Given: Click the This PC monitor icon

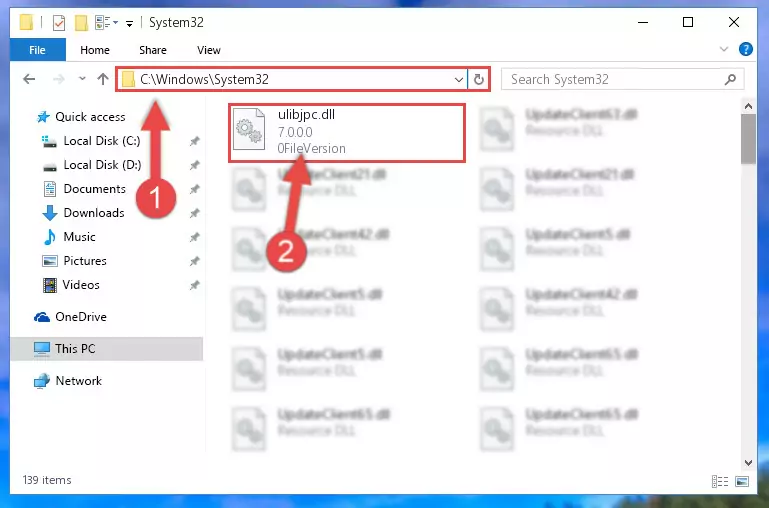Looking at the screenshot, I should [42, 349].
